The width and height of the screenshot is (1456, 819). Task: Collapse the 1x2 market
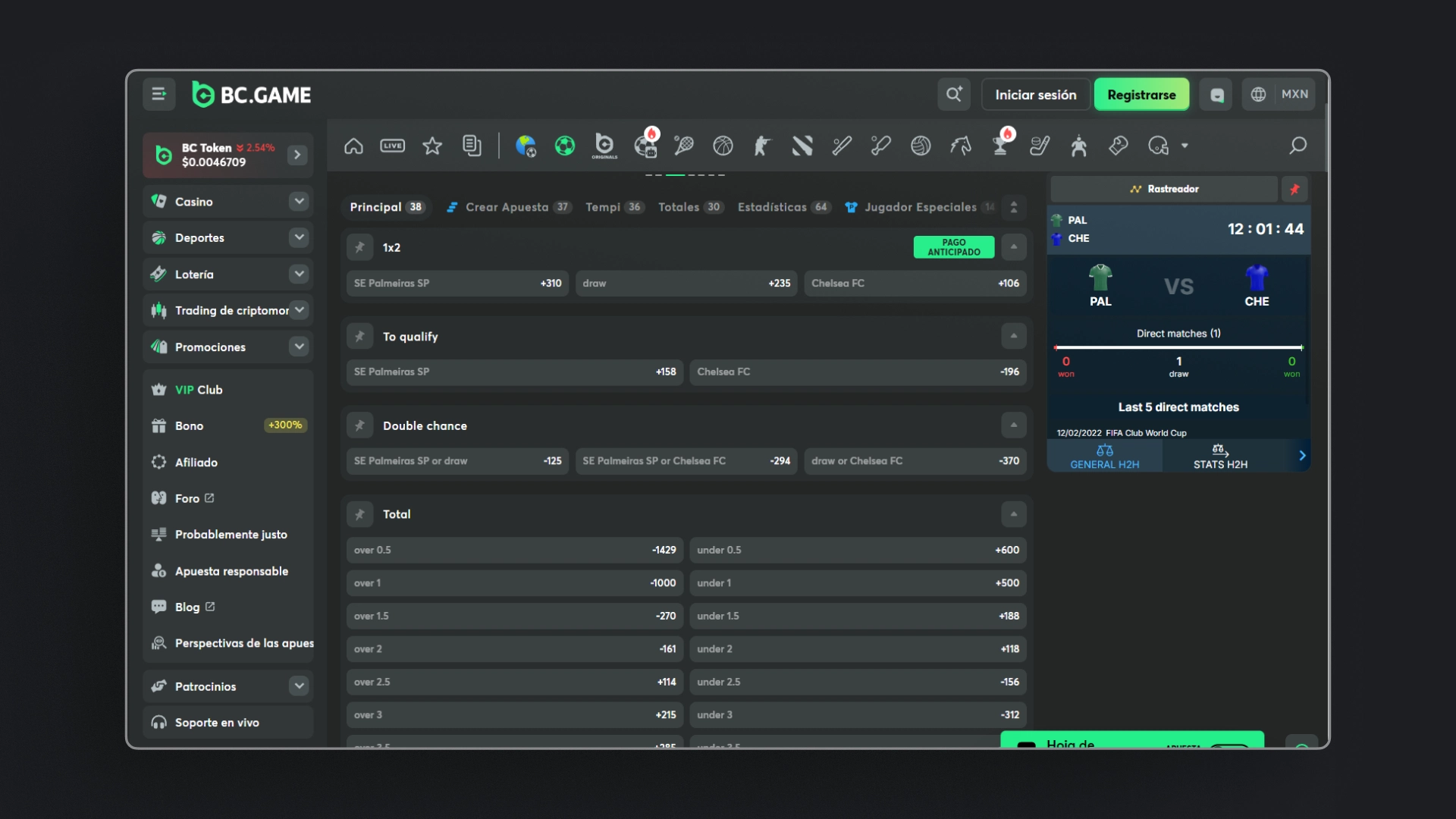pos(1014,247)
